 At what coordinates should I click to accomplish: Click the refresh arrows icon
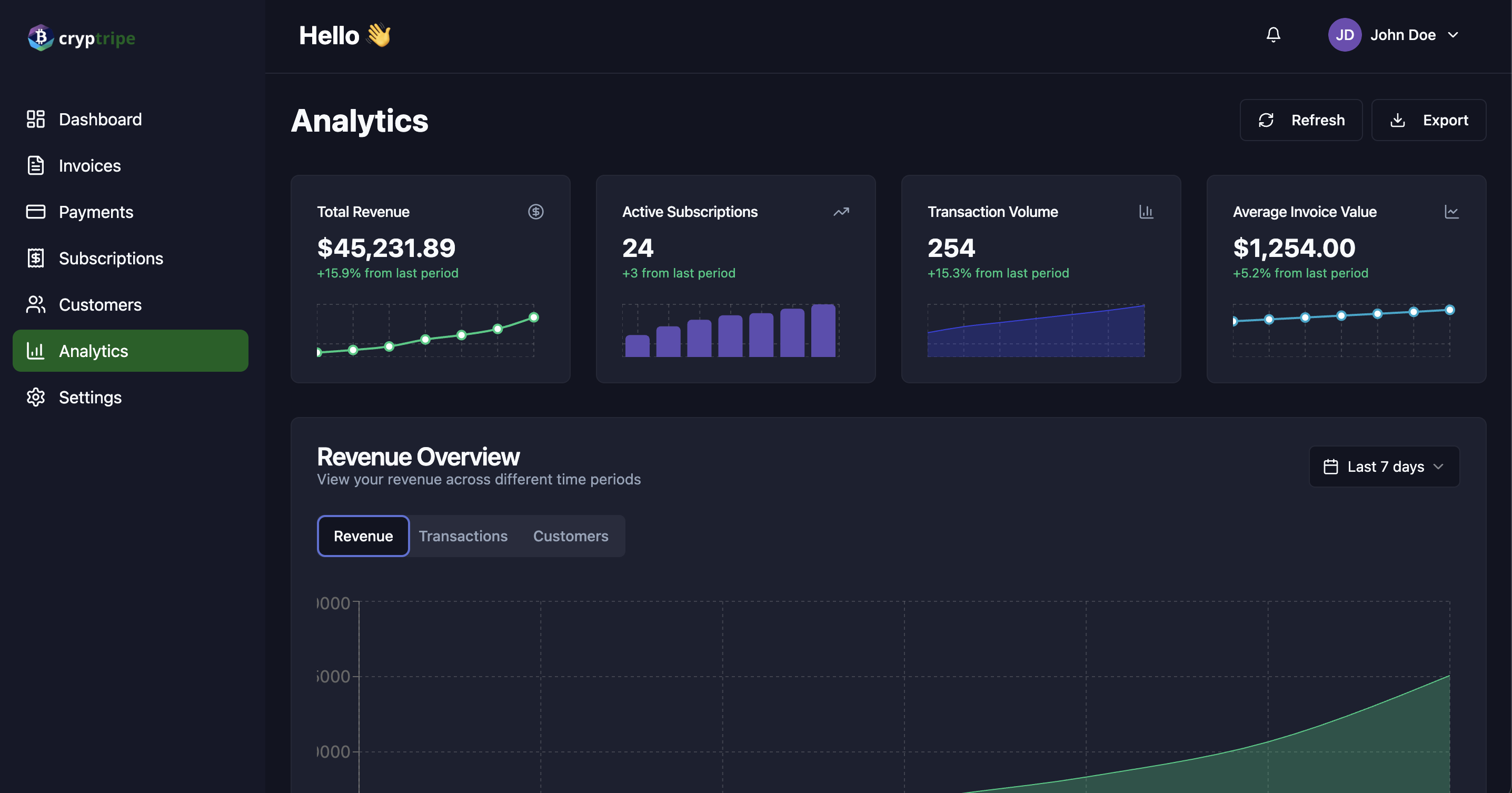1266,121
